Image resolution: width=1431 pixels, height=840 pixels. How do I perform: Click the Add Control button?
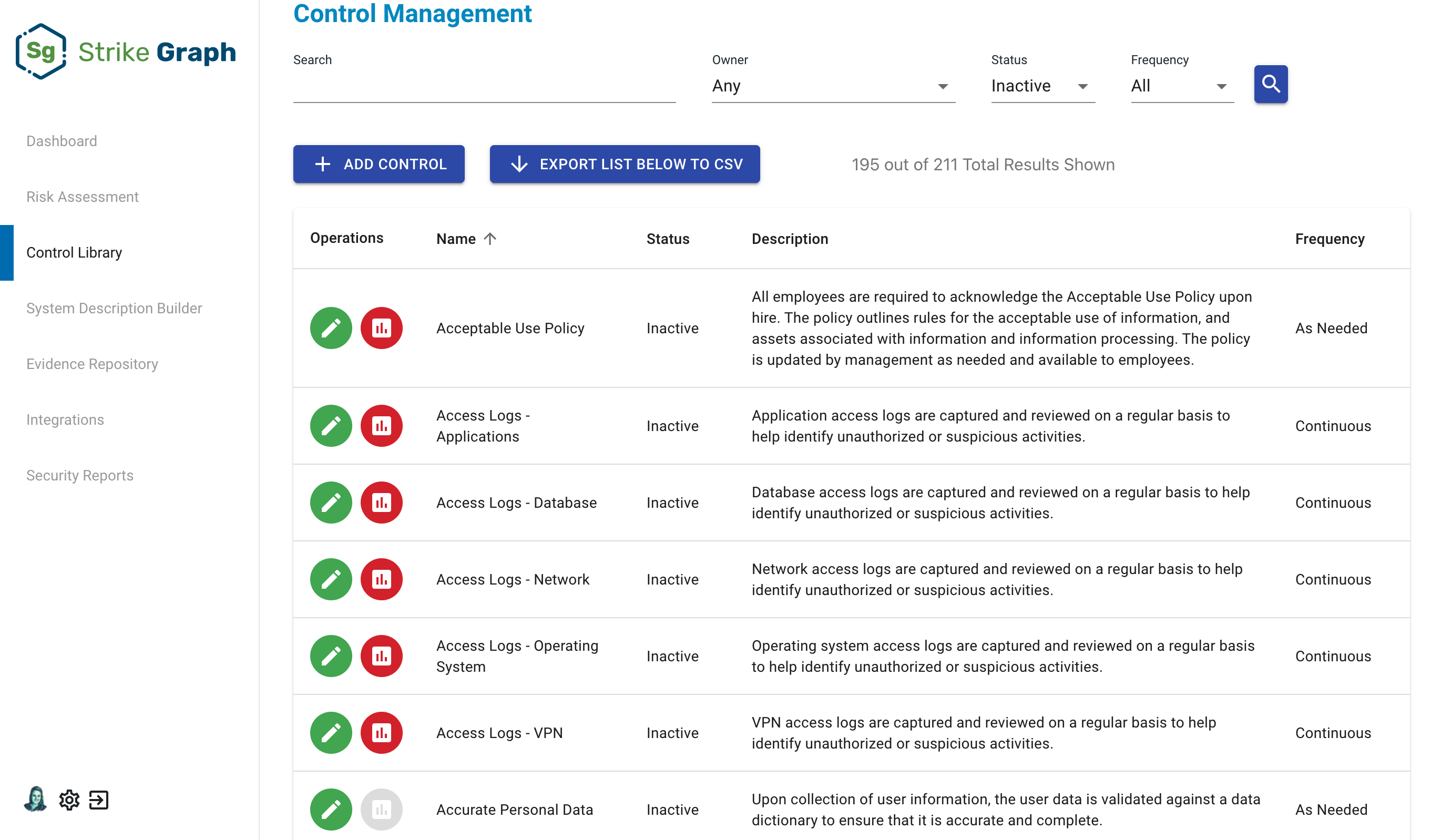(x=379, y=164)
